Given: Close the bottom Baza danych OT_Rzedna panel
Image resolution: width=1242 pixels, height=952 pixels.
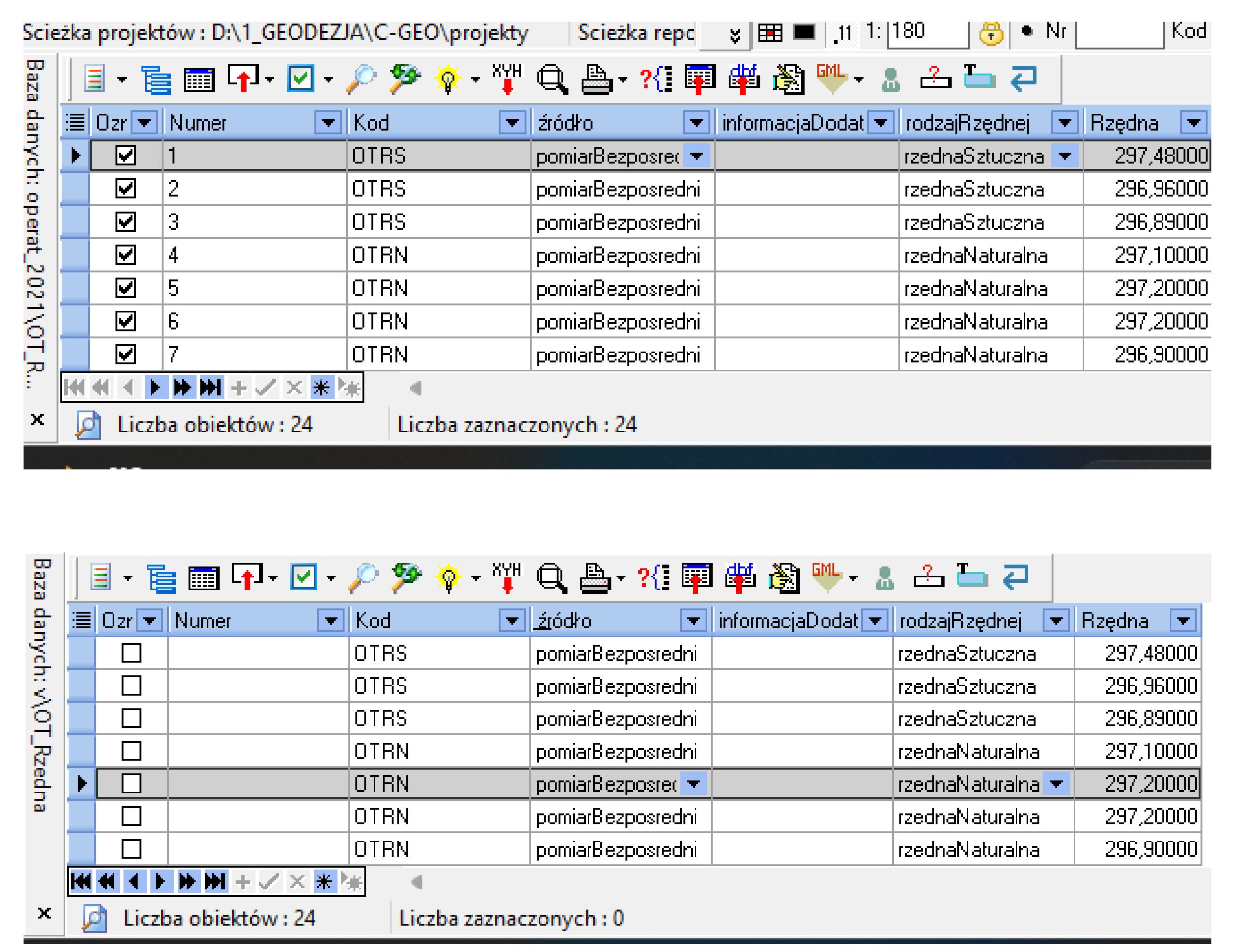Looking at the screenshot, I should [44, 913].
